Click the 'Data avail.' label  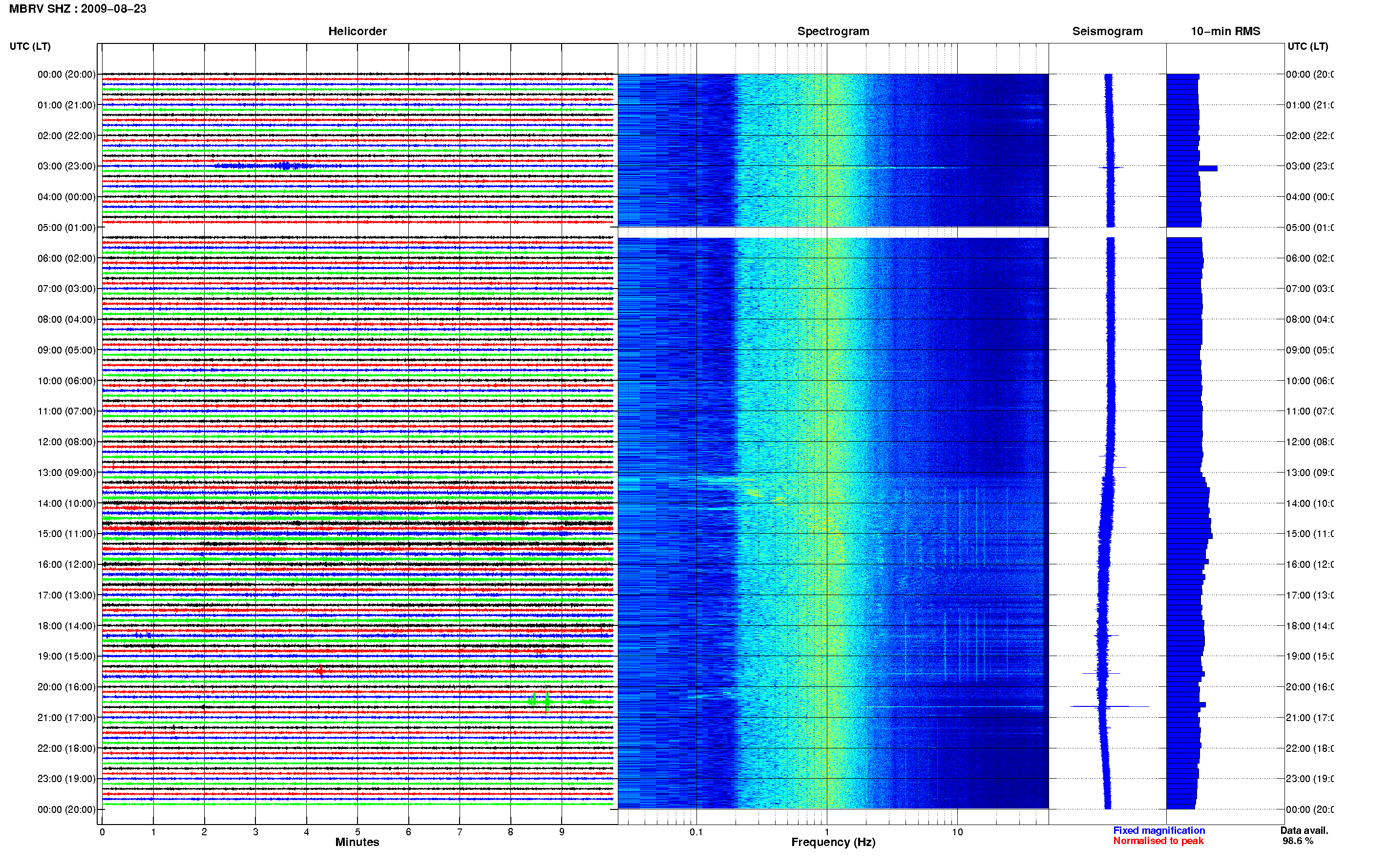point(1304,831)
